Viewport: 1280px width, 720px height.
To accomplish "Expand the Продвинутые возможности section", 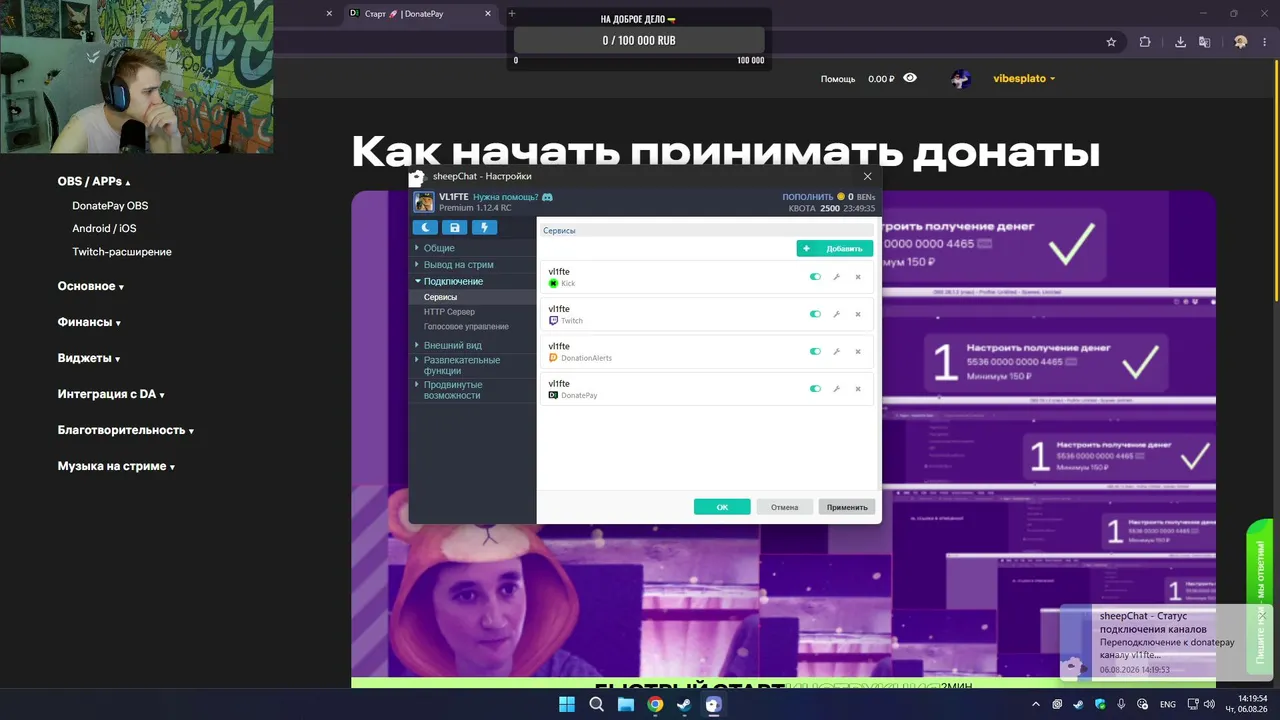I will point(452,390).
